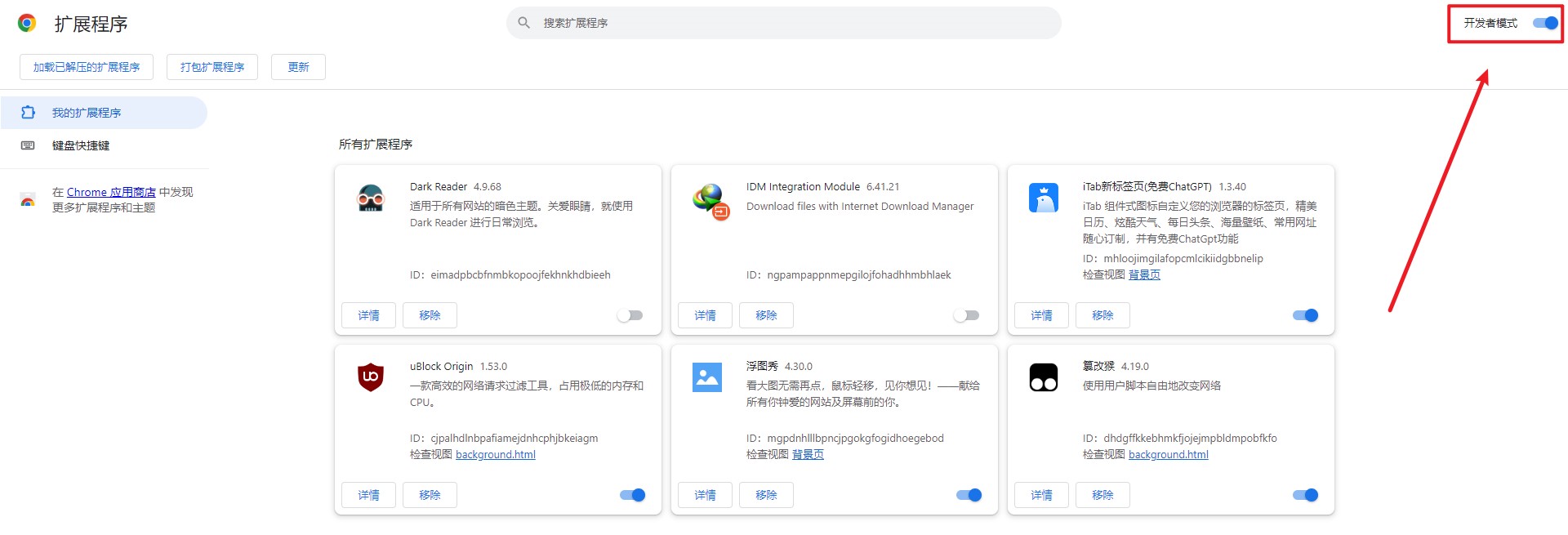Disable the 开发者模式 developer mode switch

tap(1545, 23)
